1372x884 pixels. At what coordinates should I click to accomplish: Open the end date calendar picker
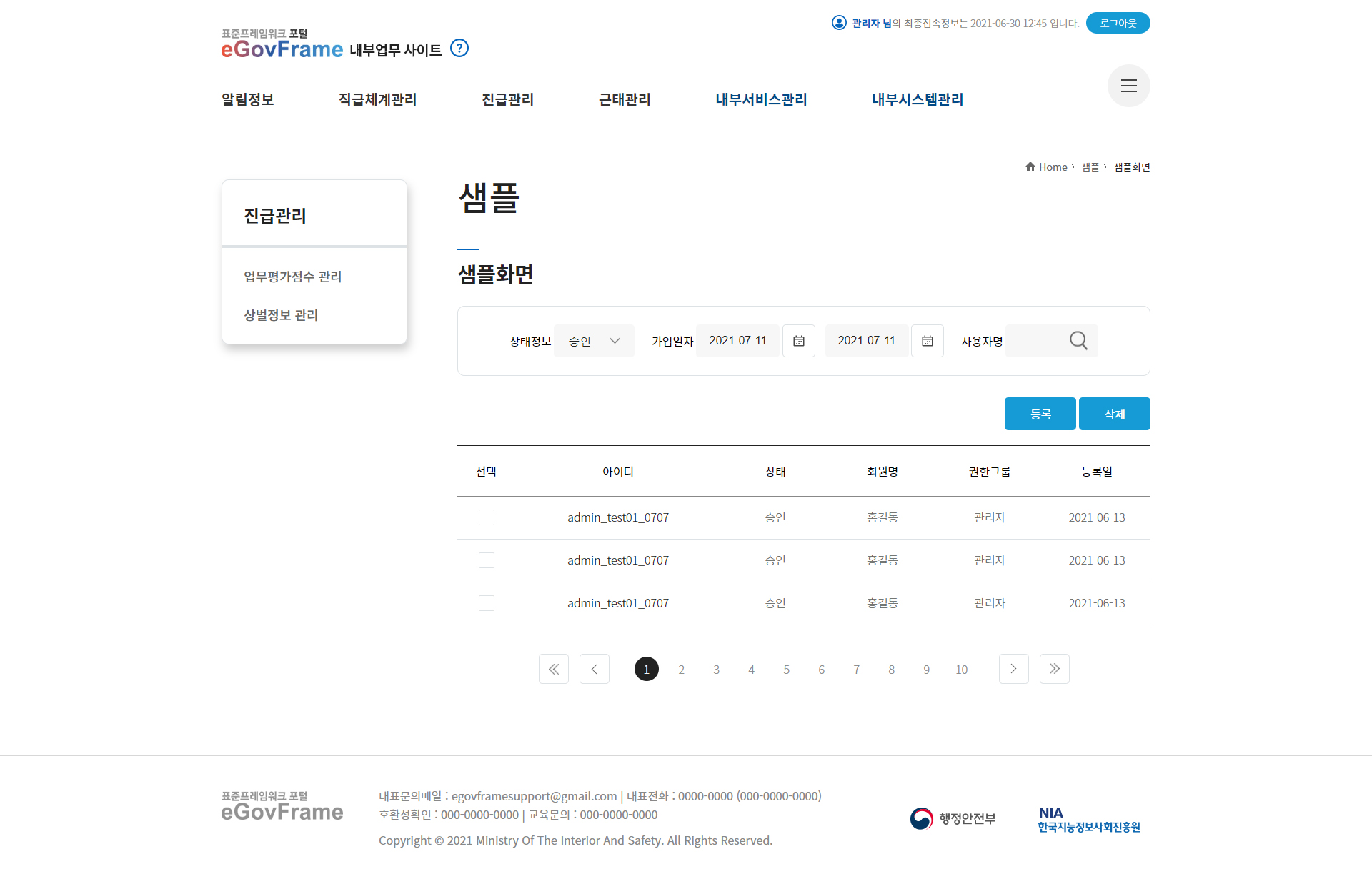927,341
